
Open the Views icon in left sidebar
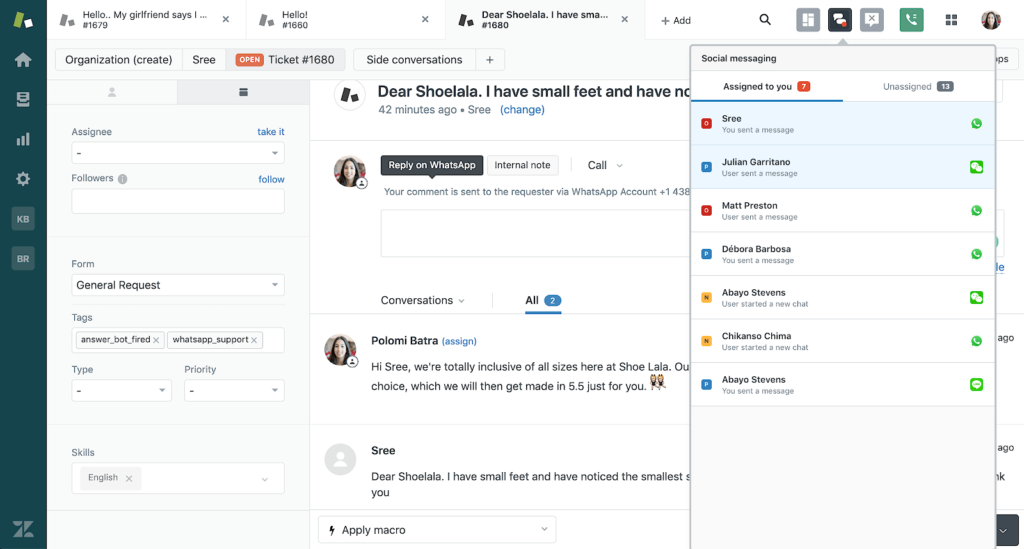tap(23, 99)
